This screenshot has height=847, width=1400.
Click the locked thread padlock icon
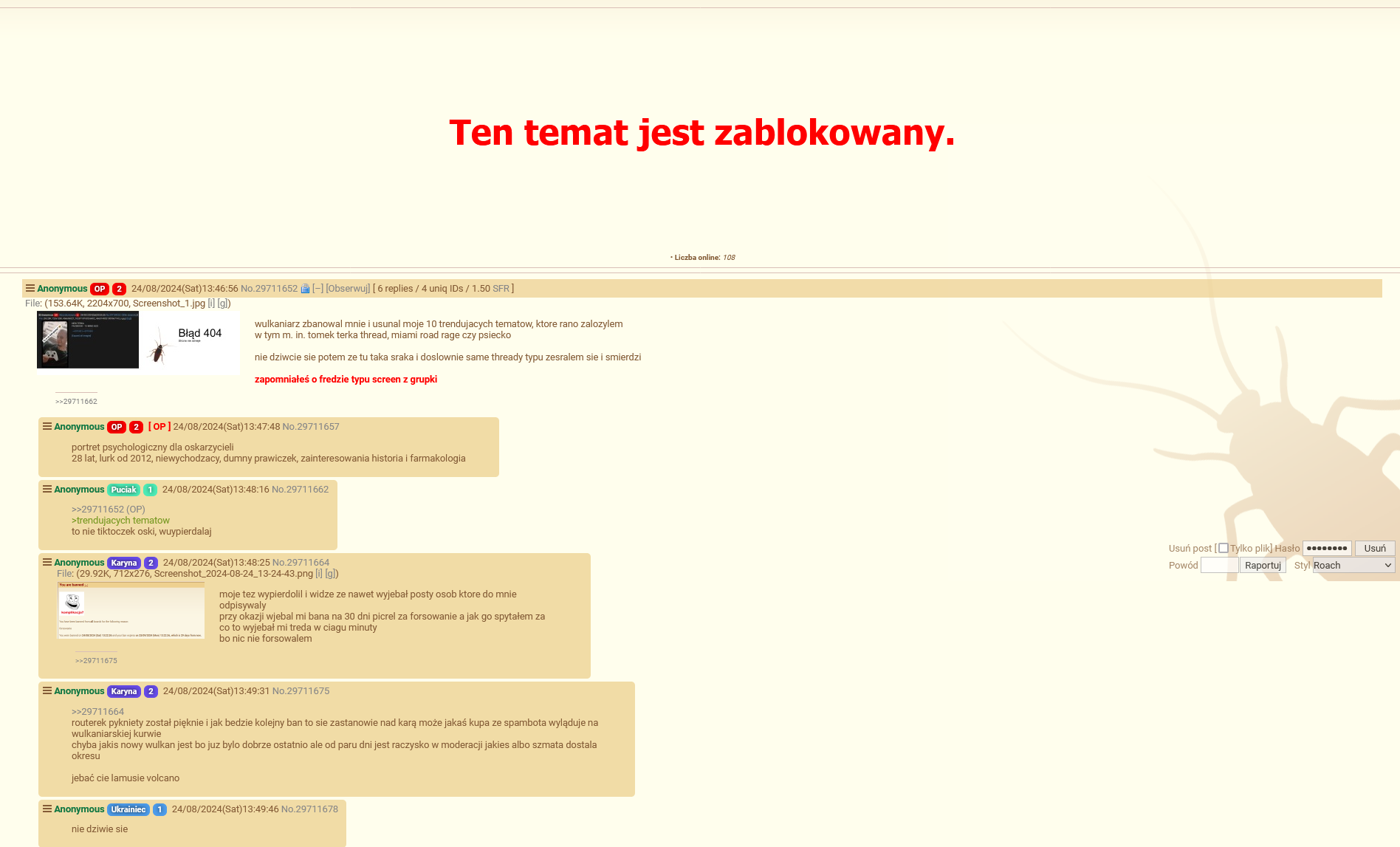(x=305, y=289)
